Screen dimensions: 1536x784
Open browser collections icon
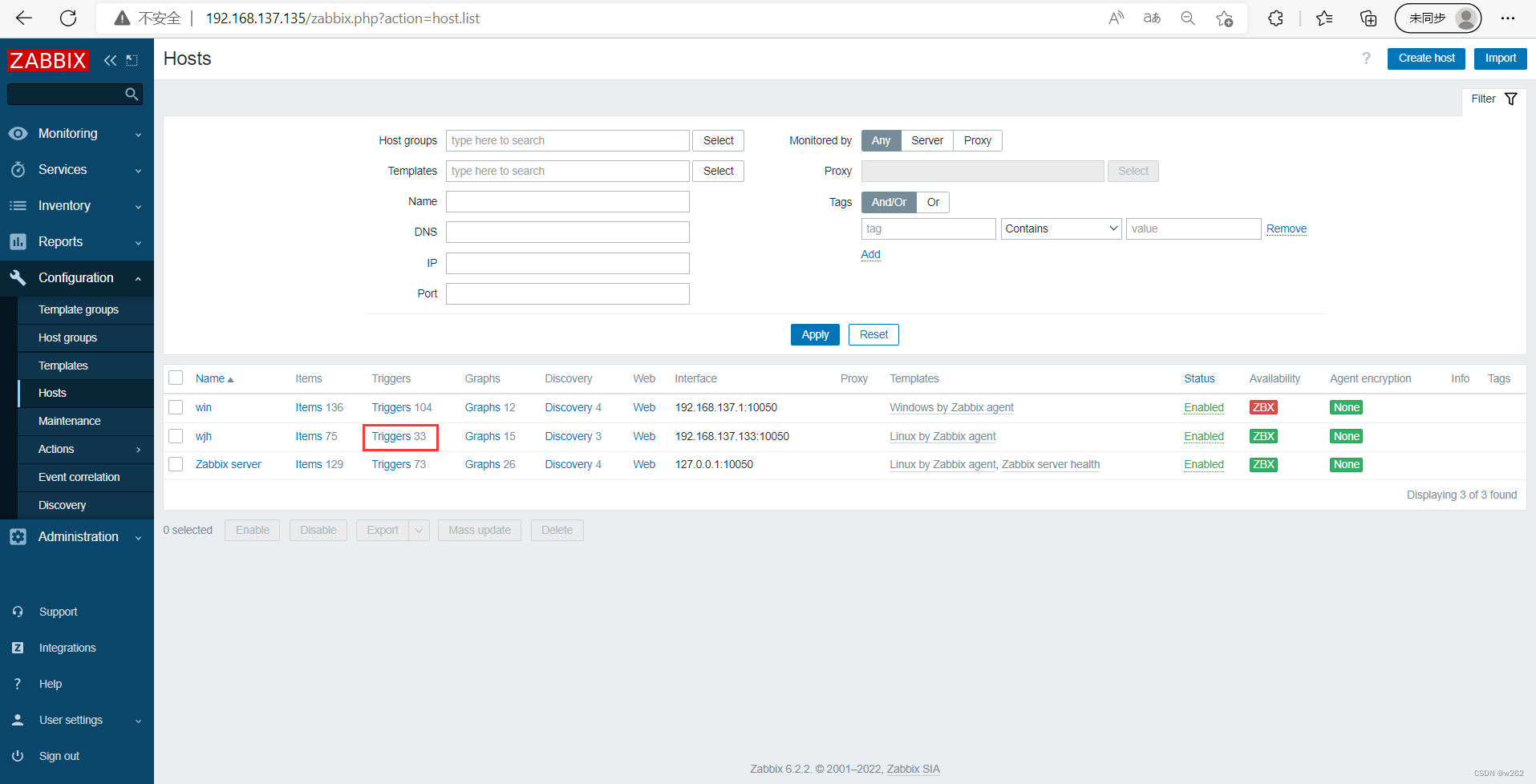(1368, 18)
